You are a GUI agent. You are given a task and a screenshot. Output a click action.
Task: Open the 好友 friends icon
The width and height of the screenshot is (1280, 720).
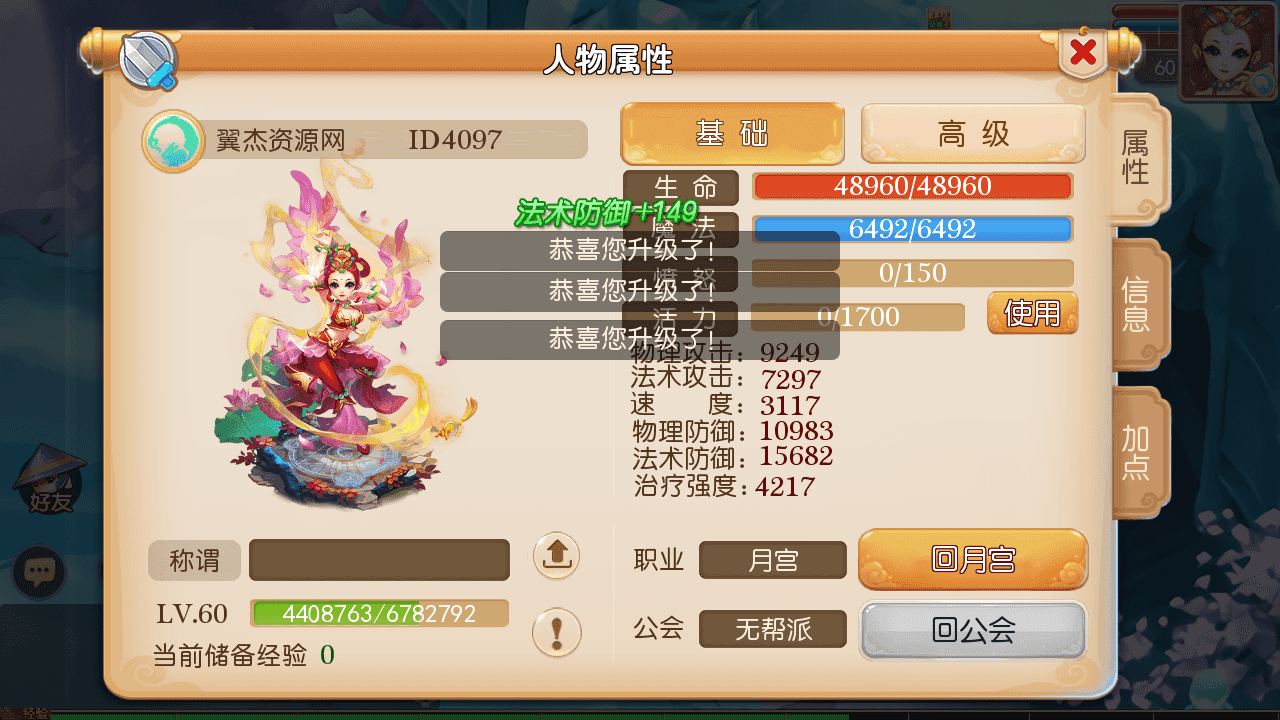click(48, 481)
